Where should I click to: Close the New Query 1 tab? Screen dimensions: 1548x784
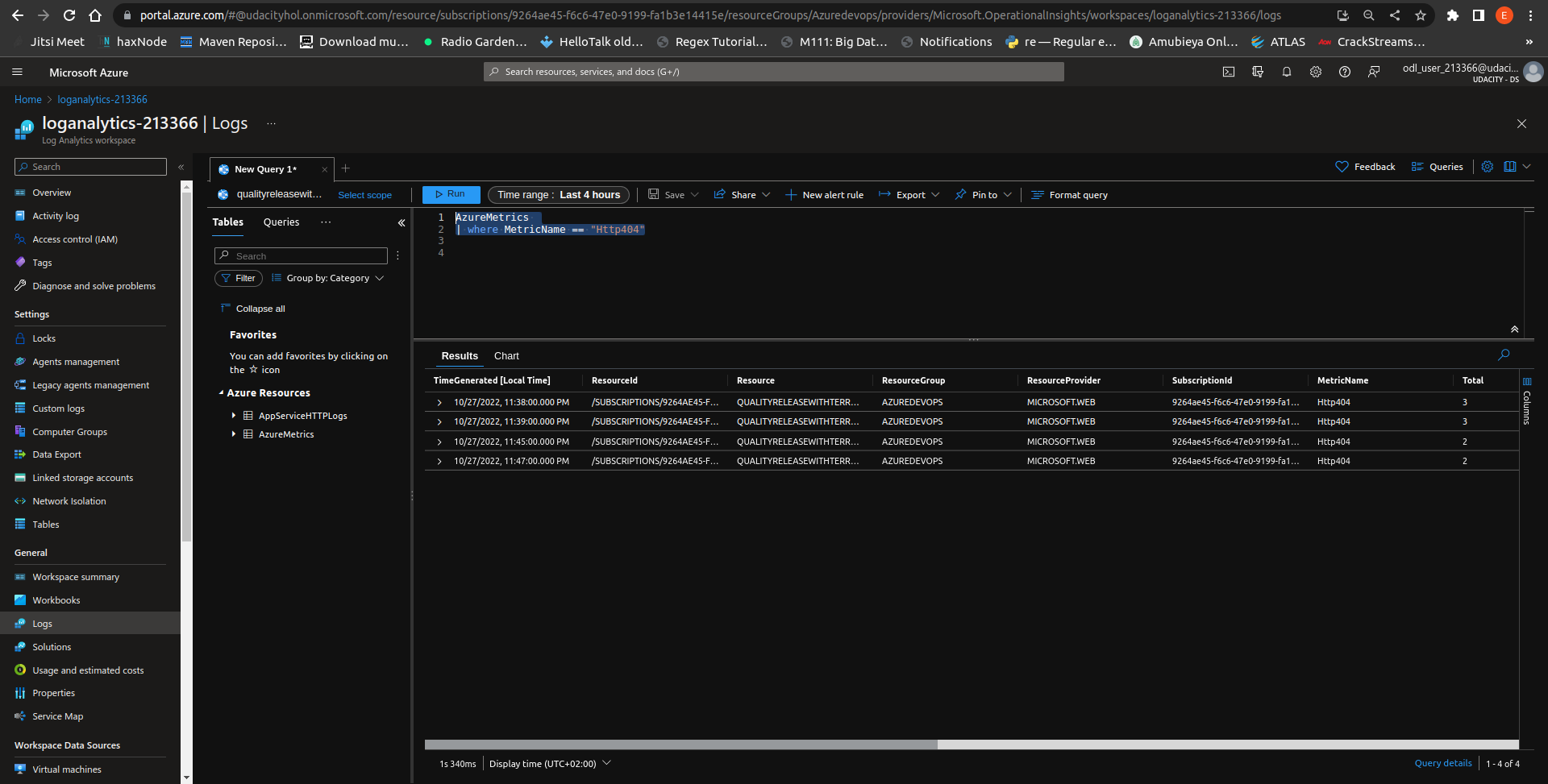tap(325, 169)
